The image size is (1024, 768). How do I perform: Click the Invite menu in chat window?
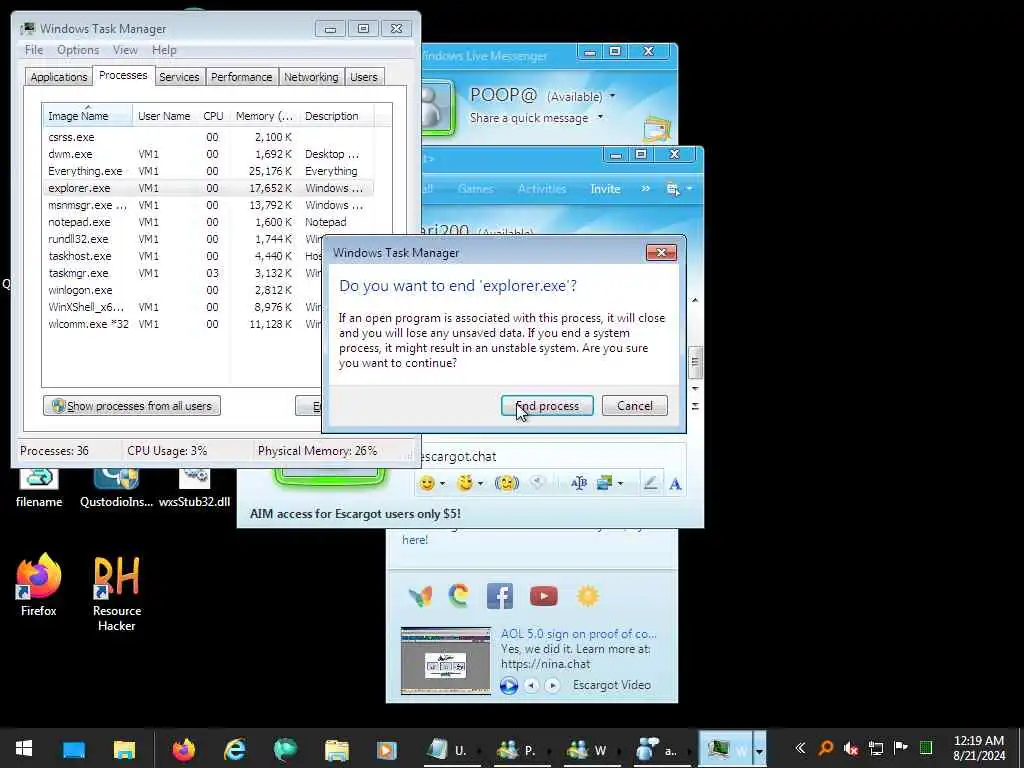pyautogui.click(x=605, y=189)
